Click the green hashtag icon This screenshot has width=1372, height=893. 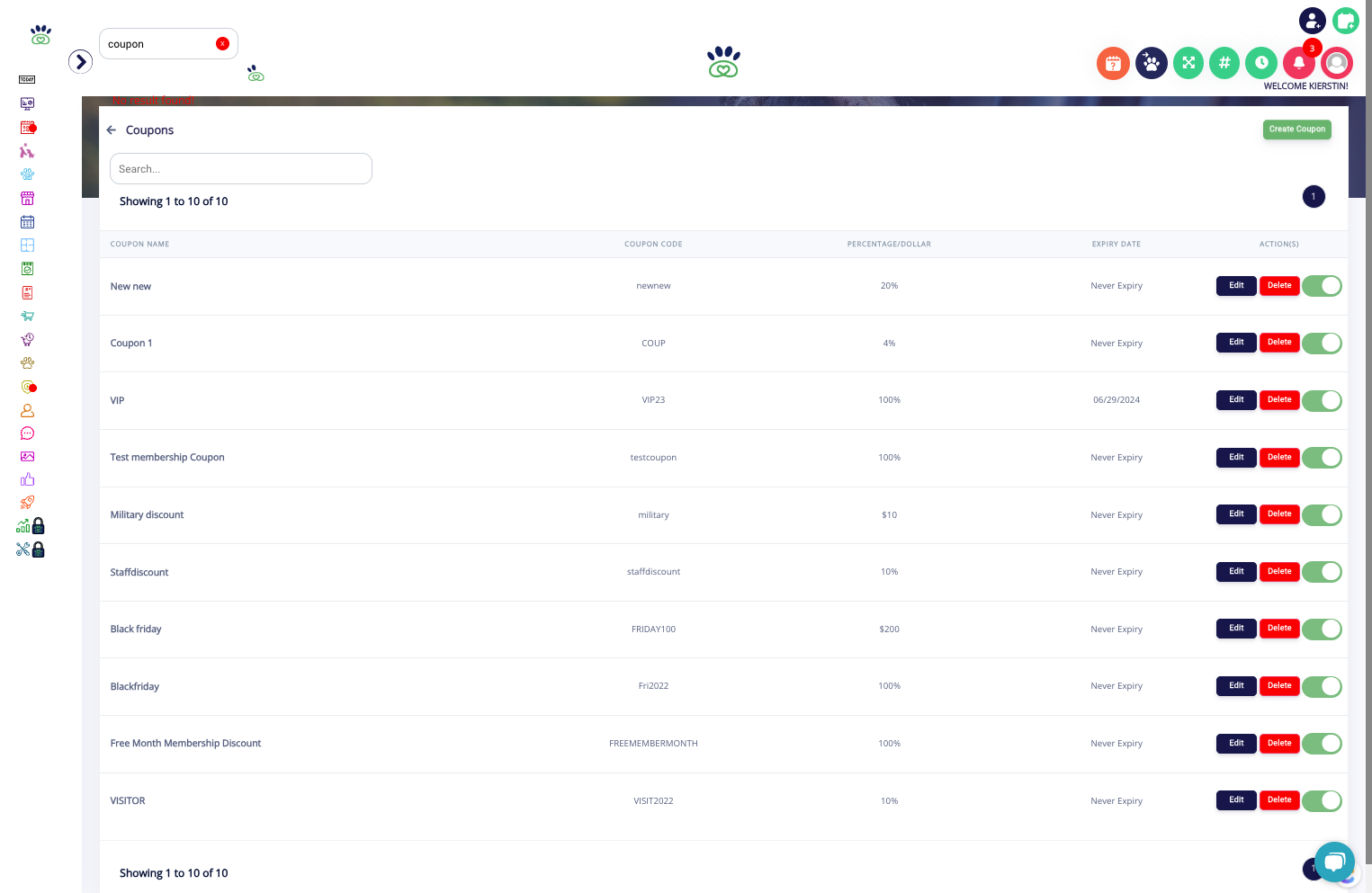tap(1224, 63)
